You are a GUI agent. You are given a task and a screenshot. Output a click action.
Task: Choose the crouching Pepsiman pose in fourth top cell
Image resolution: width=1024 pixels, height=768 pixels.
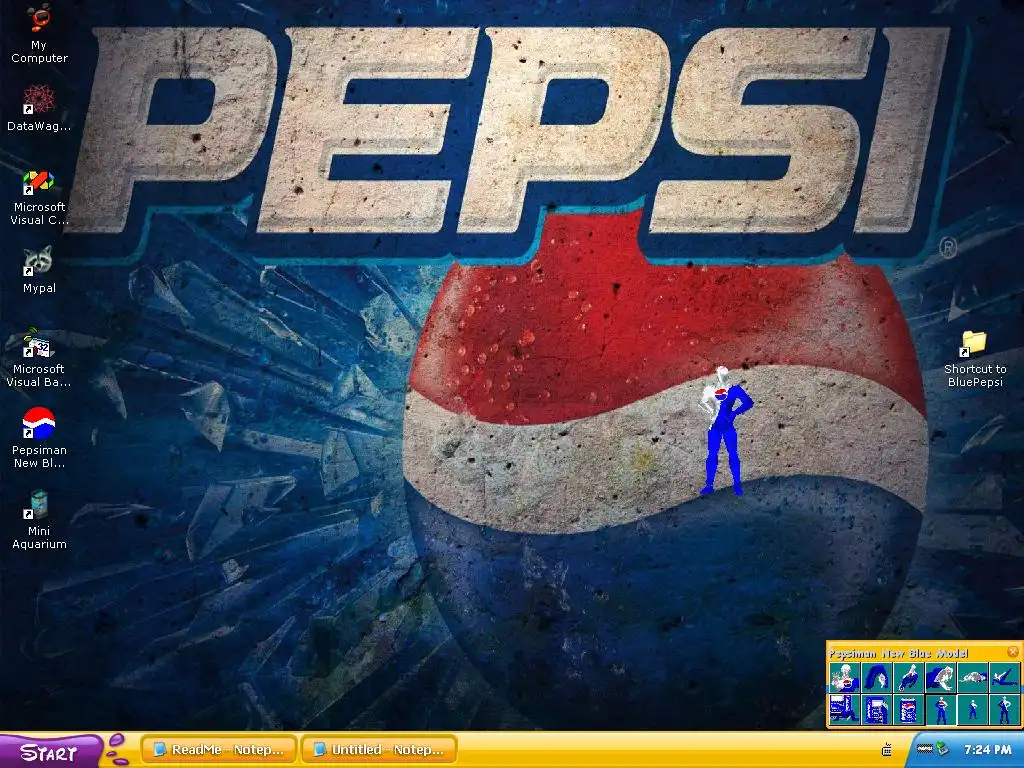[940, 677]
